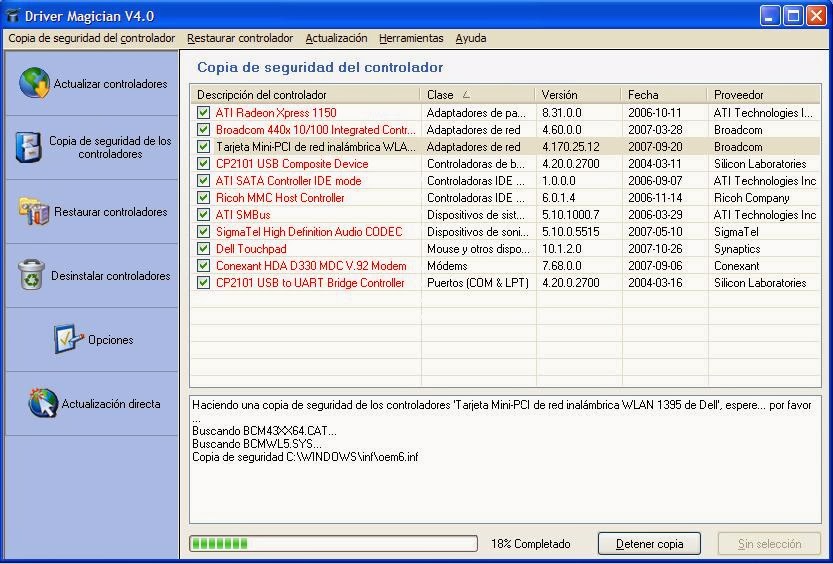Uncheck ATI SATA Controller IDE mode checkbox
This screenshot has width=833, height=564.
point(203,181)
